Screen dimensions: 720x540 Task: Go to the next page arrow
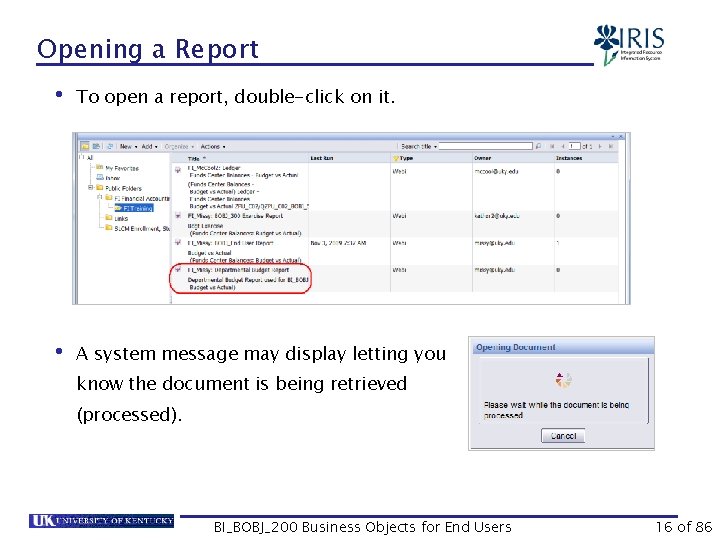click(x=600, y=146)
